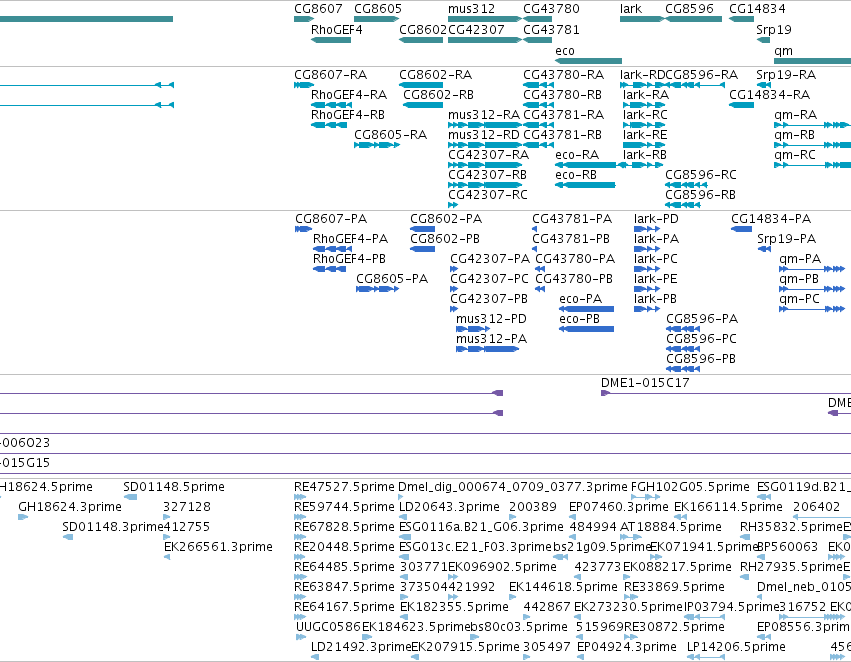Select the lark gene glyph

click(642, 19)
